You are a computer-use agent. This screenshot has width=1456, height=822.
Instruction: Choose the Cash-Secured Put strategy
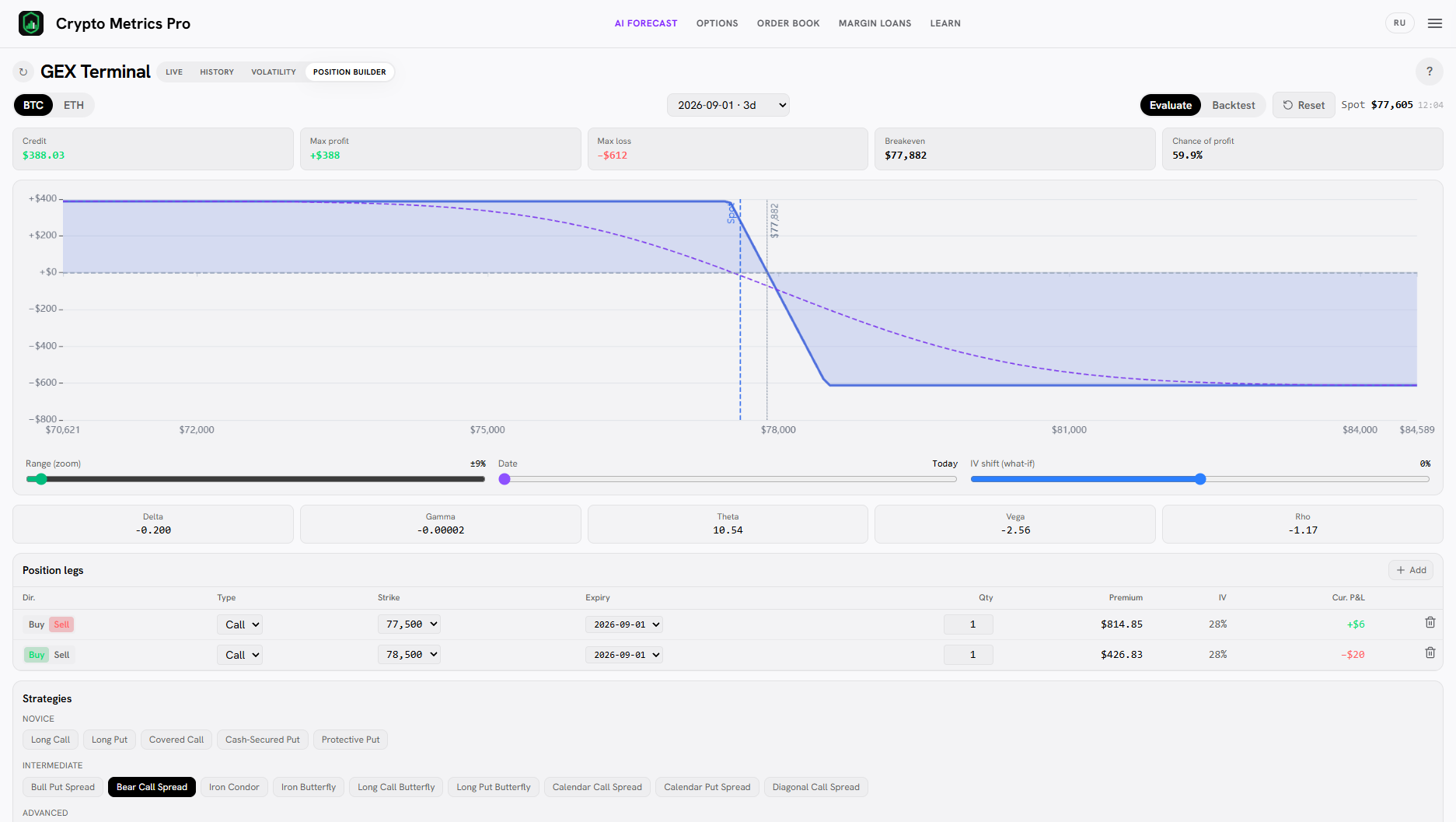[x=263, y=740]
